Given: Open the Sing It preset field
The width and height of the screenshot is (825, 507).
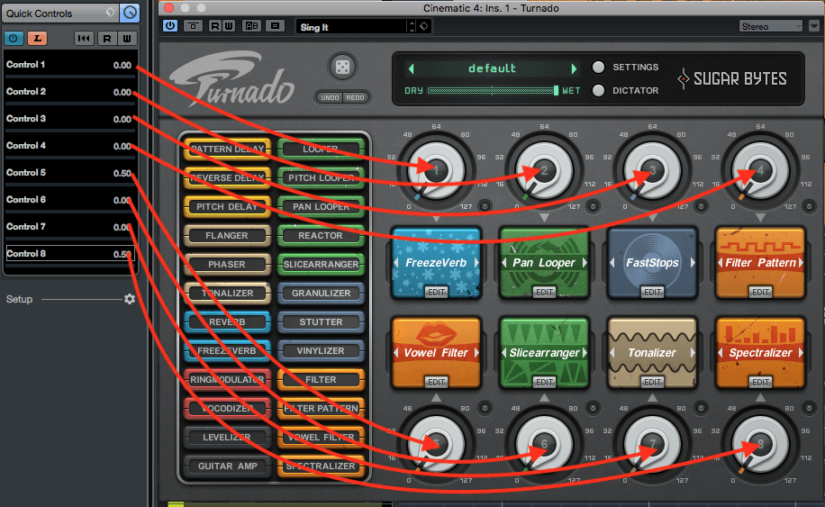Looking at the screenshot, I should click(351, 27).
